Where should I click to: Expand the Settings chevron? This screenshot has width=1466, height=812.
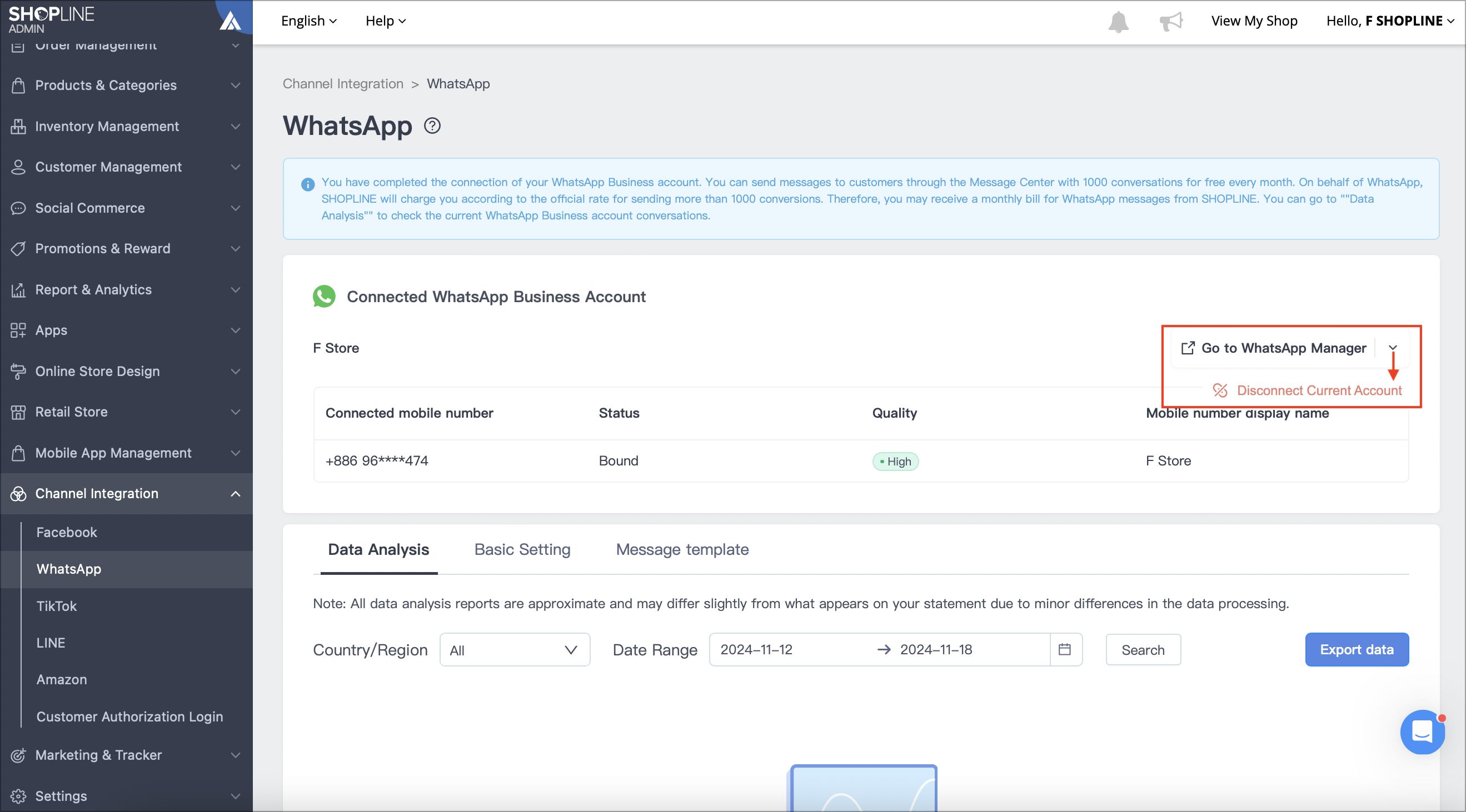(x=235, y=796)
